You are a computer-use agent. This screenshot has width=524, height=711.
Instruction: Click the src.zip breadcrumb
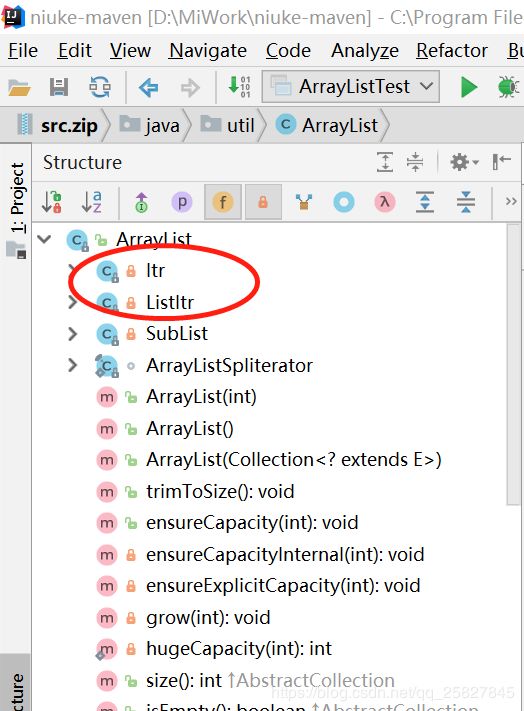coord(58,125)
